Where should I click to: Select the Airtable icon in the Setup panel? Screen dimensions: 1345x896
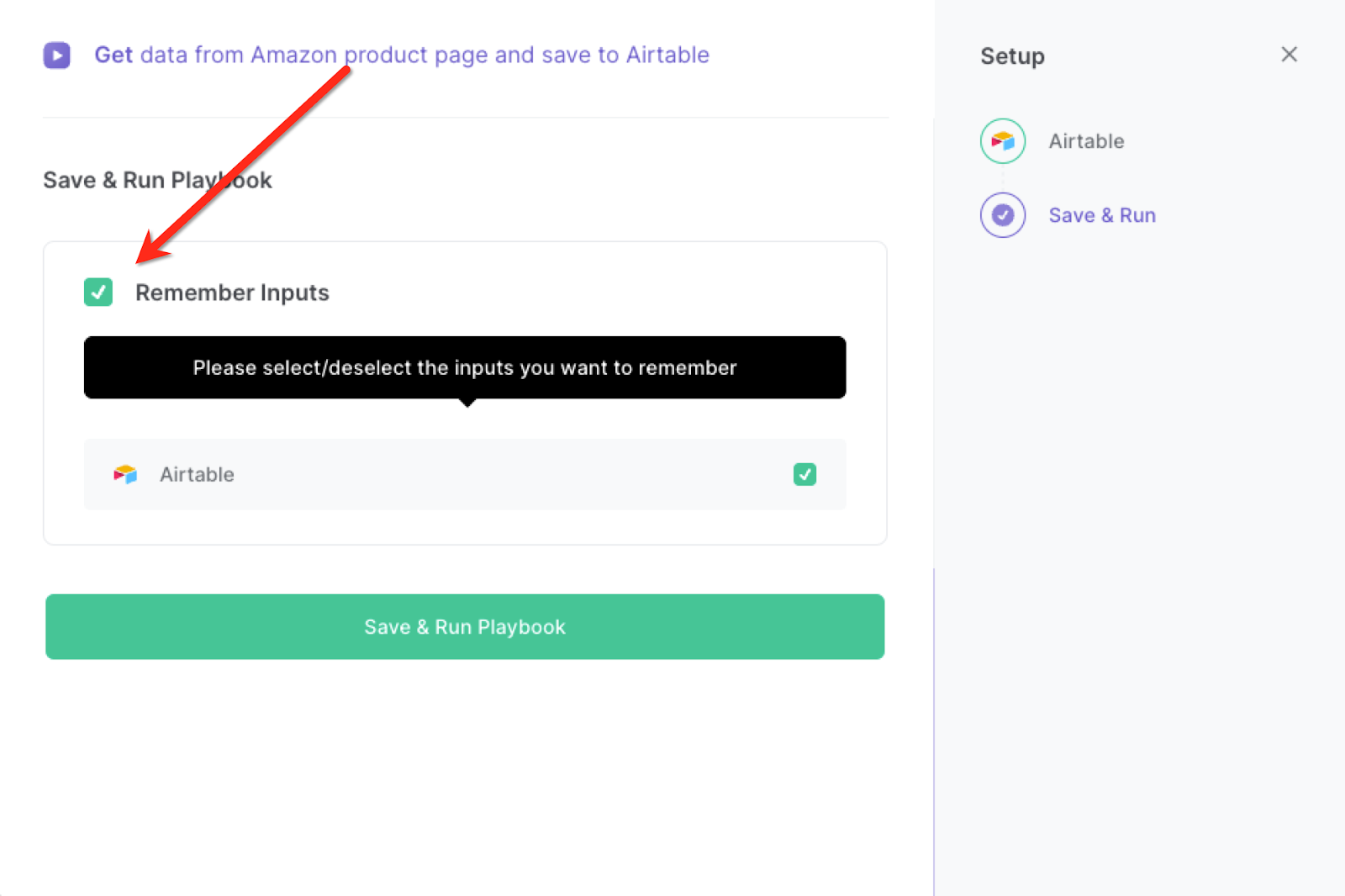click(1002, 140)
